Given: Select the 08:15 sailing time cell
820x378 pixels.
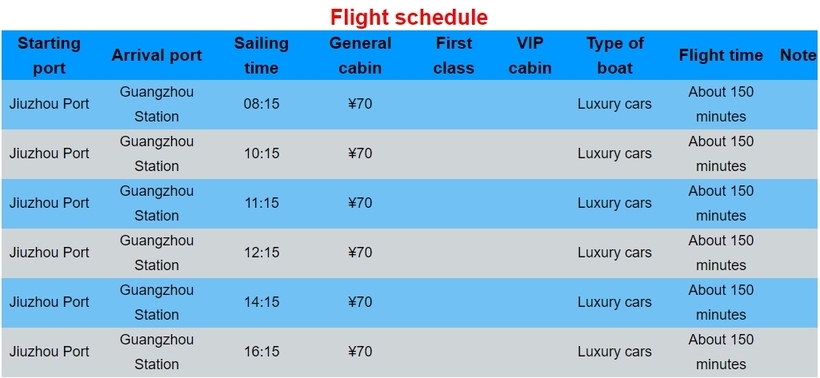Looking at the screenshot, I should (x=261, y=104).
